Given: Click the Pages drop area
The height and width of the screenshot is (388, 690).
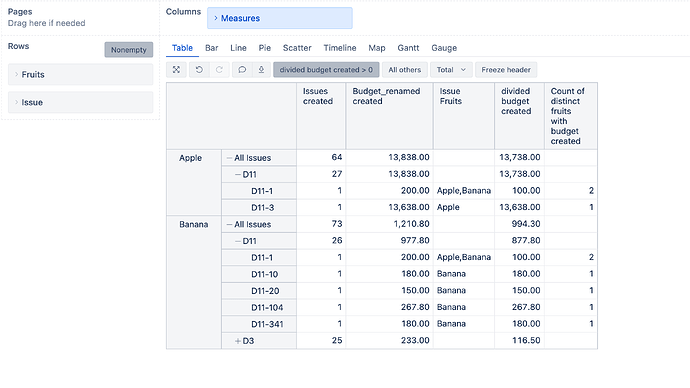Looking at the screenshot, I should [80, 18].
